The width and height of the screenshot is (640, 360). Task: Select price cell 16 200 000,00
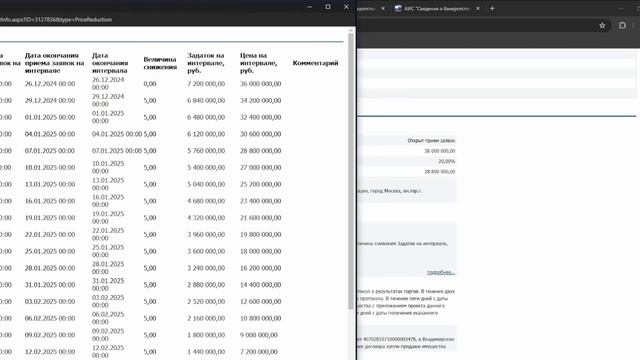[x=260, y=268]
